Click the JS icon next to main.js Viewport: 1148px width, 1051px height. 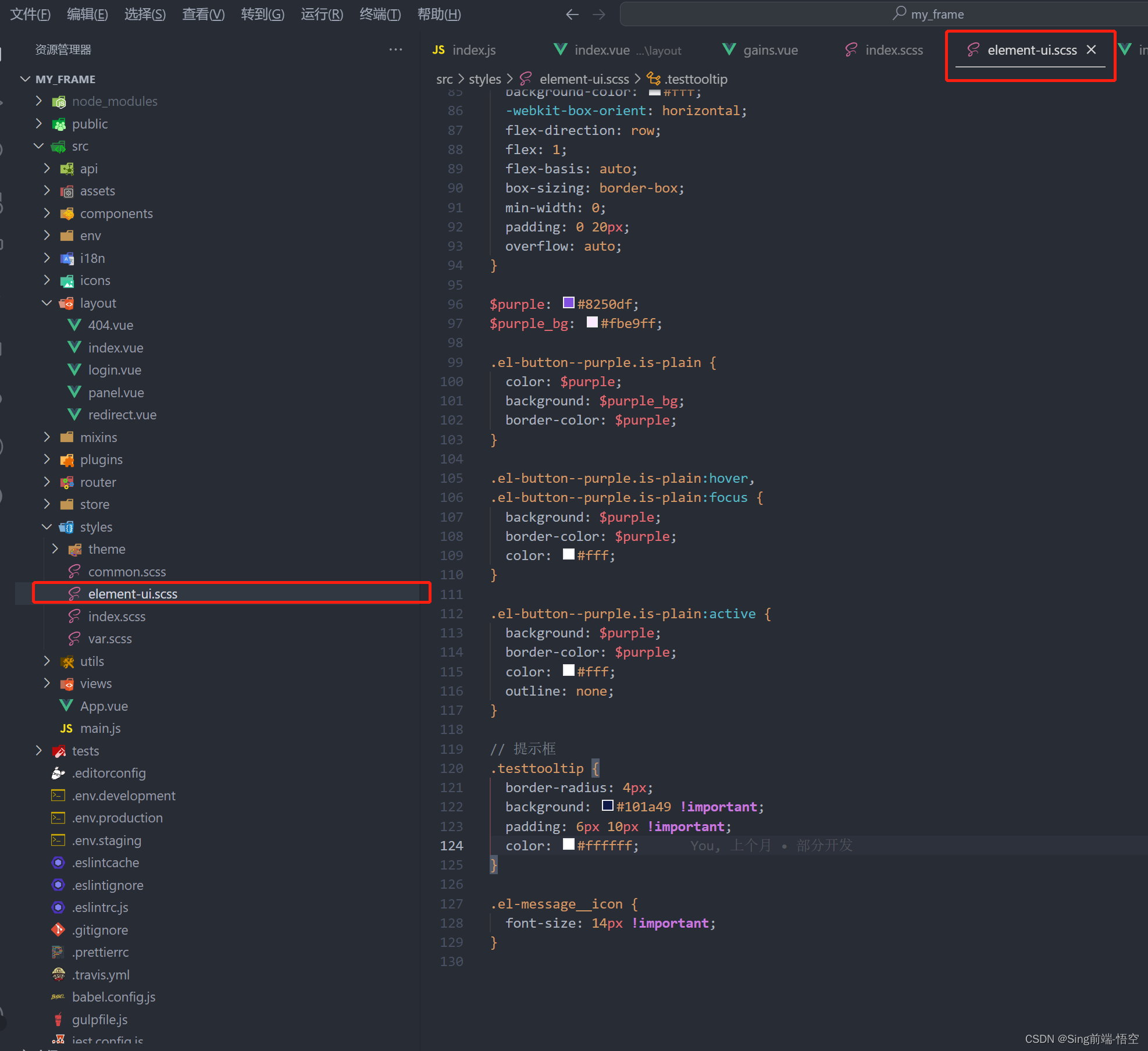(x=66, y=728)
